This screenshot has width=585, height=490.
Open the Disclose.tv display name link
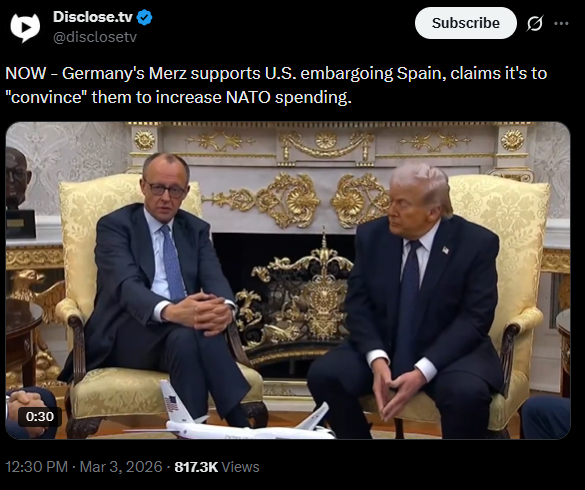point(93,17)
